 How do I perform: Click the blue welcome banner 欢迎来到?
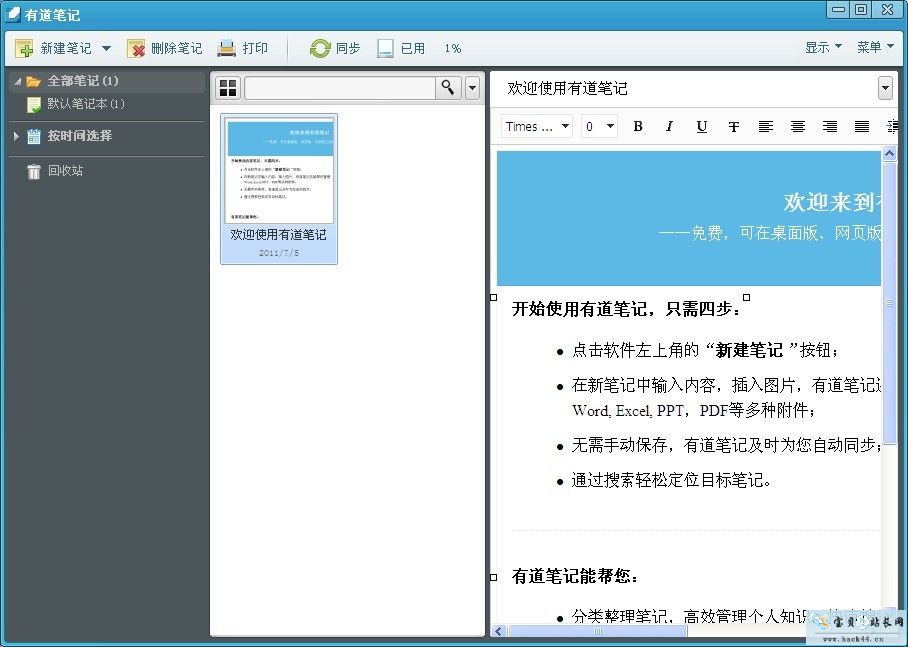click(689, 218)
